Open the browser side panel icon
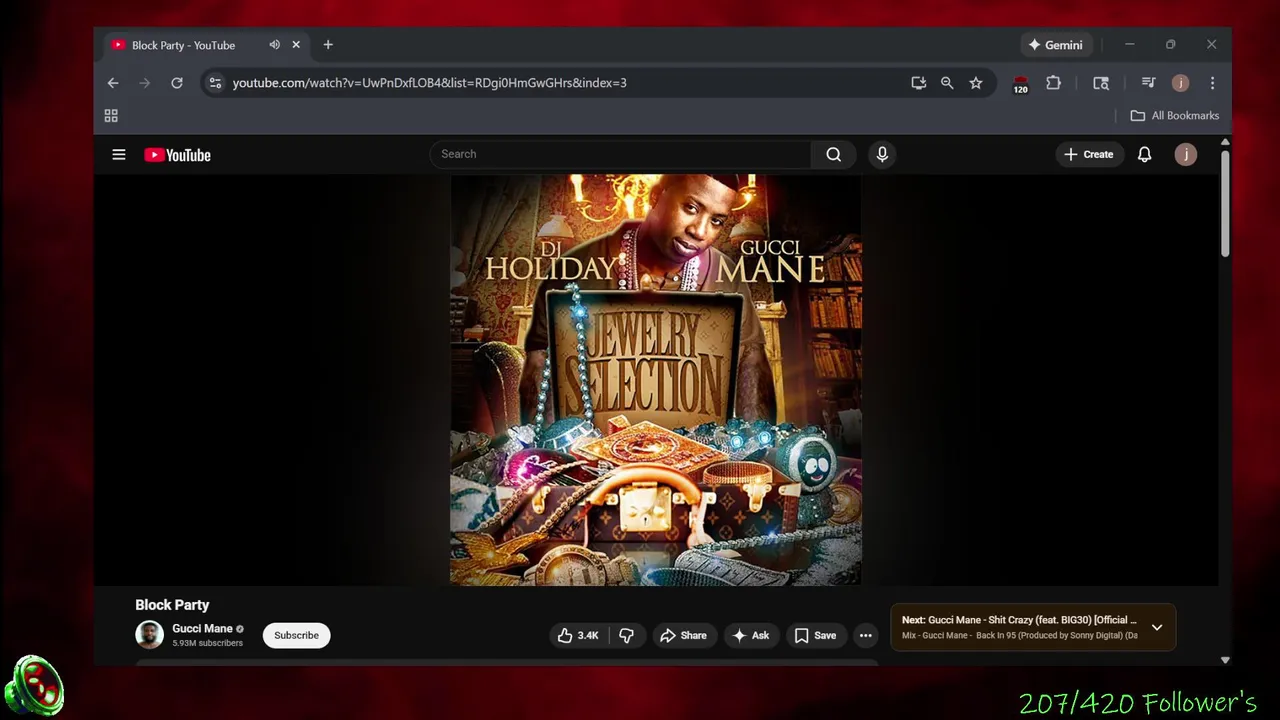This screenshot has height=720, width=1280. tap(1101, 83)
